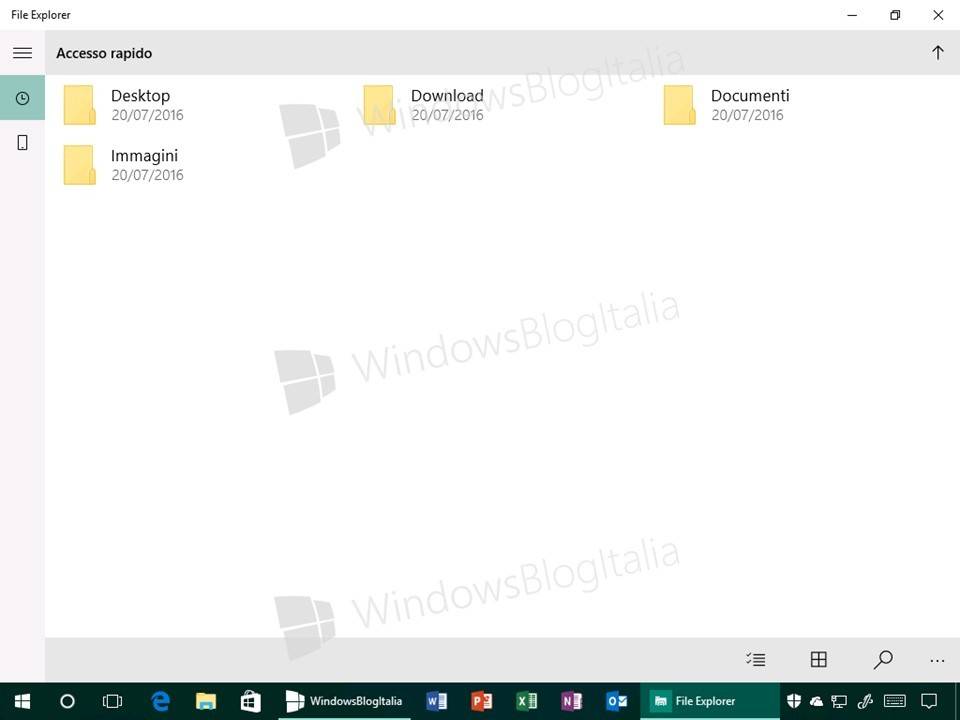The height and width of the screenshot is (720, 960).
Task: Go up one level with the arrow
Action: (x=937, y=53)
